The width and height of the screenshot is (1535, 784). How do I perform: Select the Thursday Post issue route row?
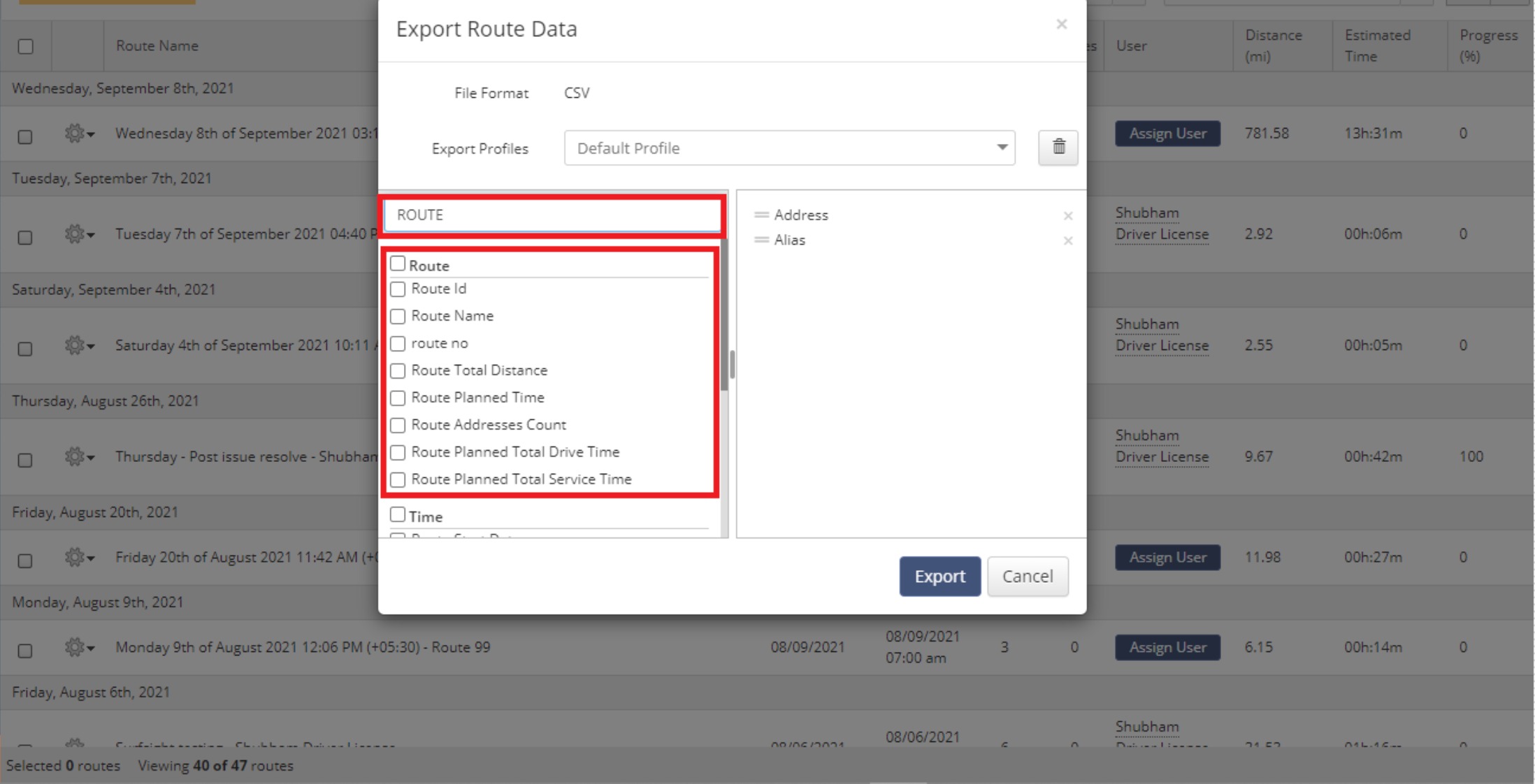(25, 460)
